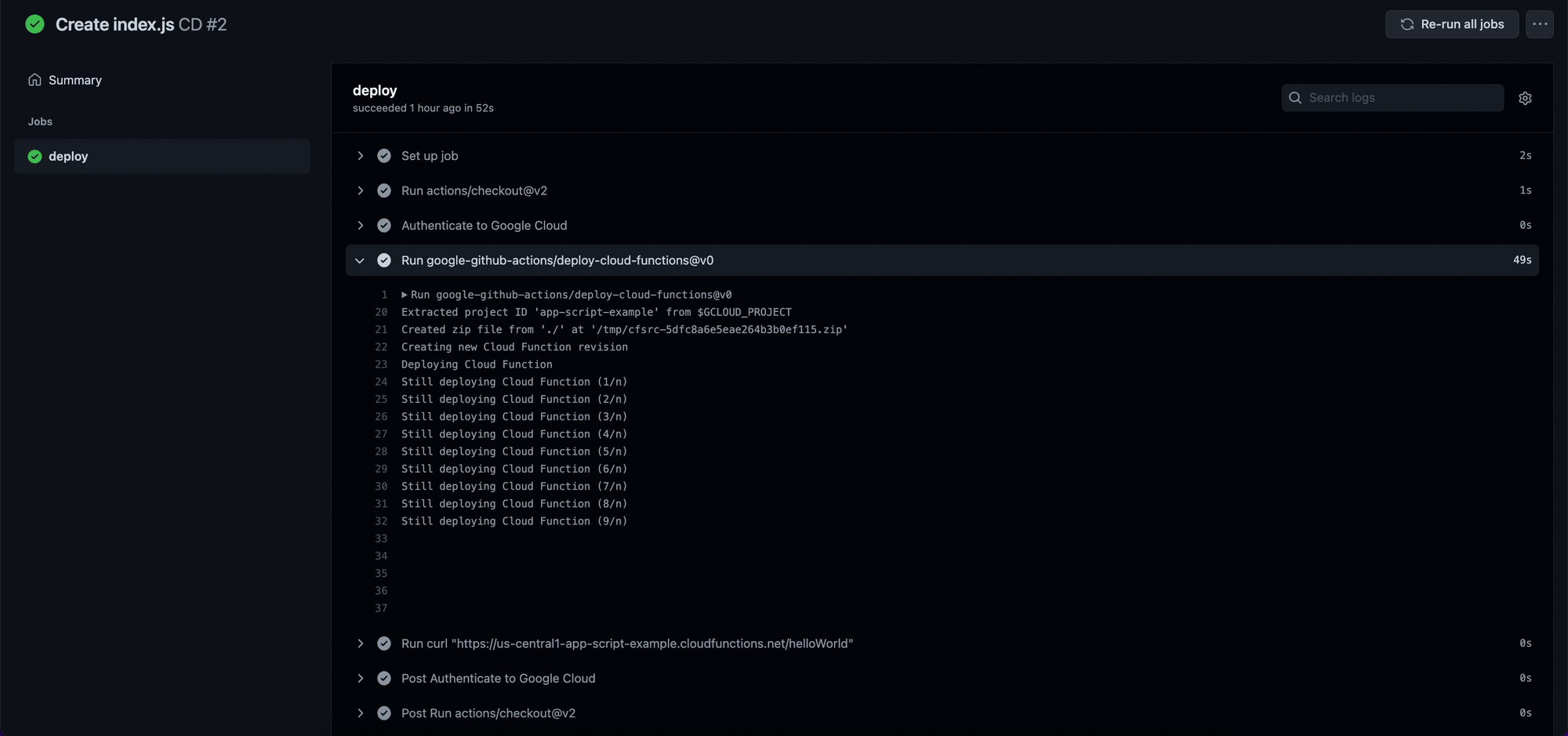Click the home icon next to Summary

[x=34, y=80]
